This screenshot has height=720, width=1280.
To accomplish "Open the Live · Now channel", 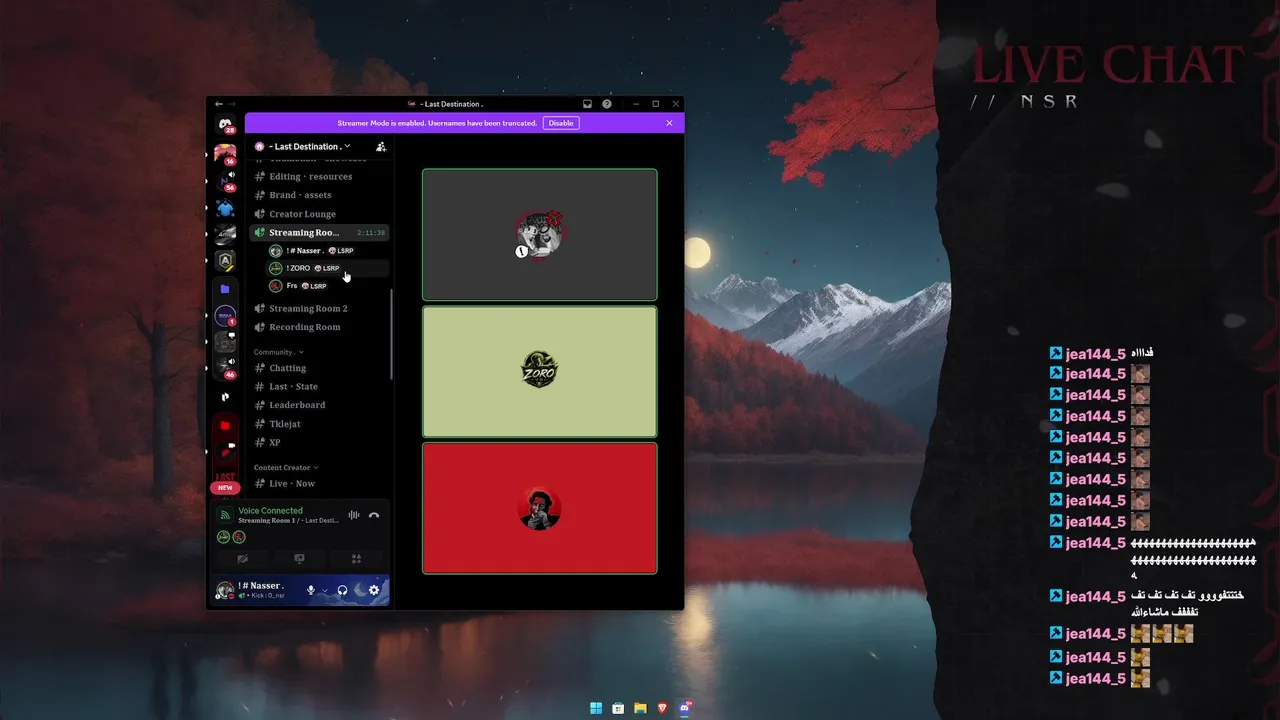I will pyautogui.click(x=319, y=483).
